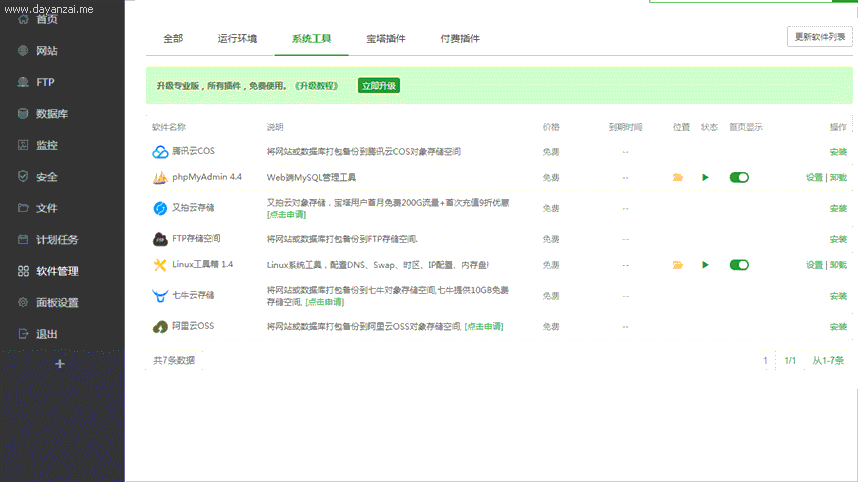Viewport: 858px width, 482px height.
Task: Click the 监控 monitor icon
Action: click(23, 145)
